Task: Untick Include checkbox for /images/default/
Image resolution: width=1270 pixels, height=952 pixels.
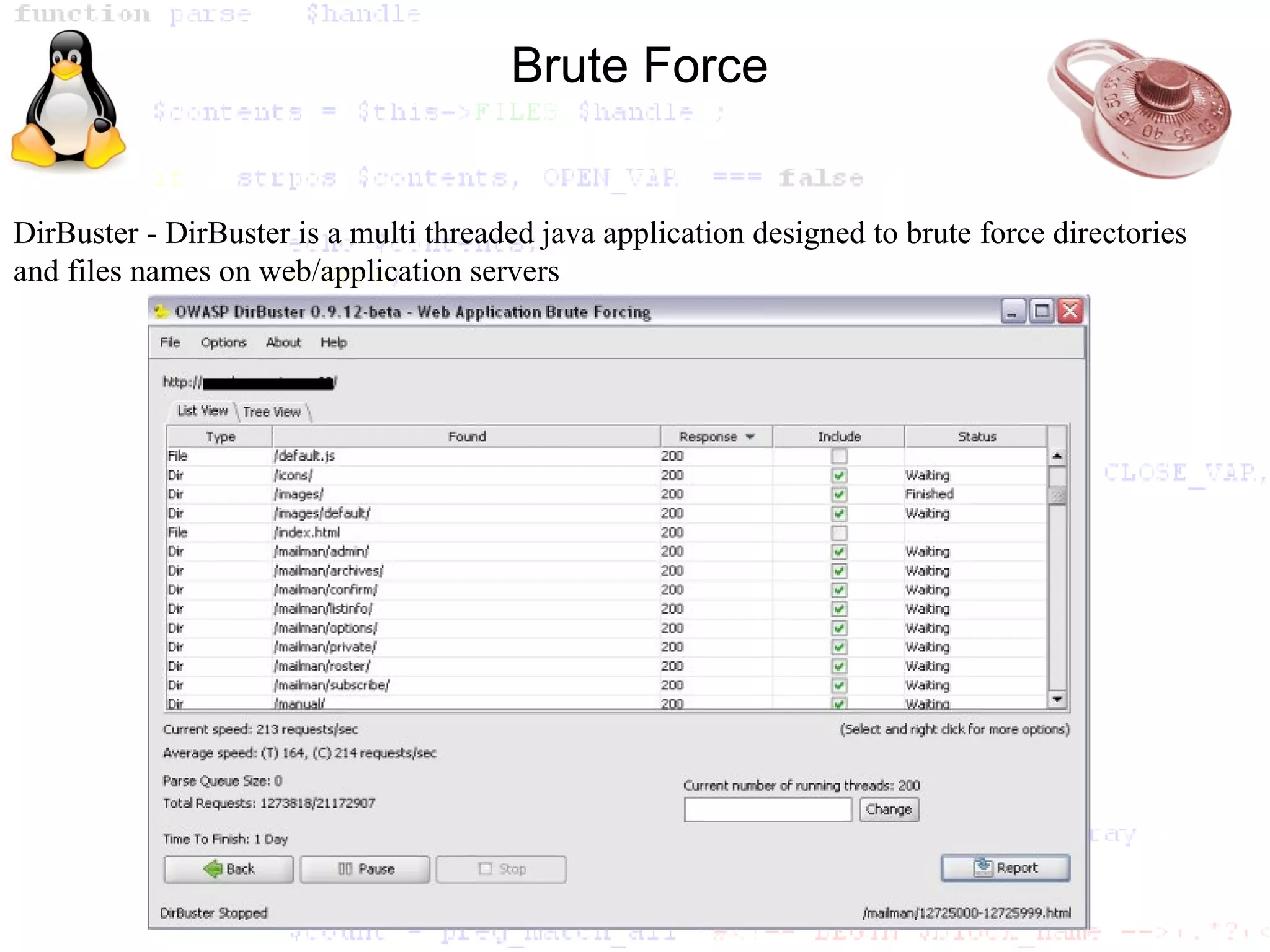Action: [839, 514]
